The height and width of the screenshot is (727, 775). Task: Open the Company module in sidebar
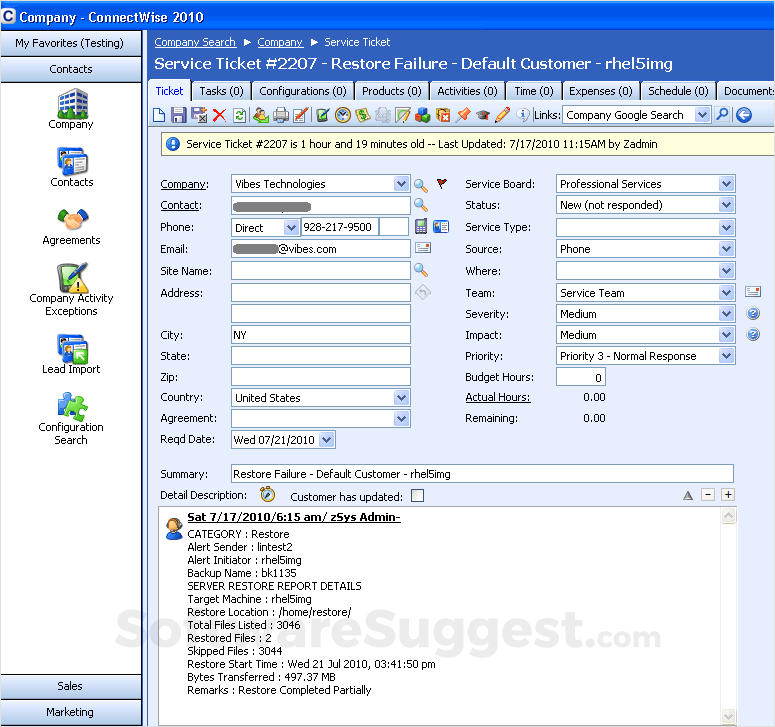point(71,109)
